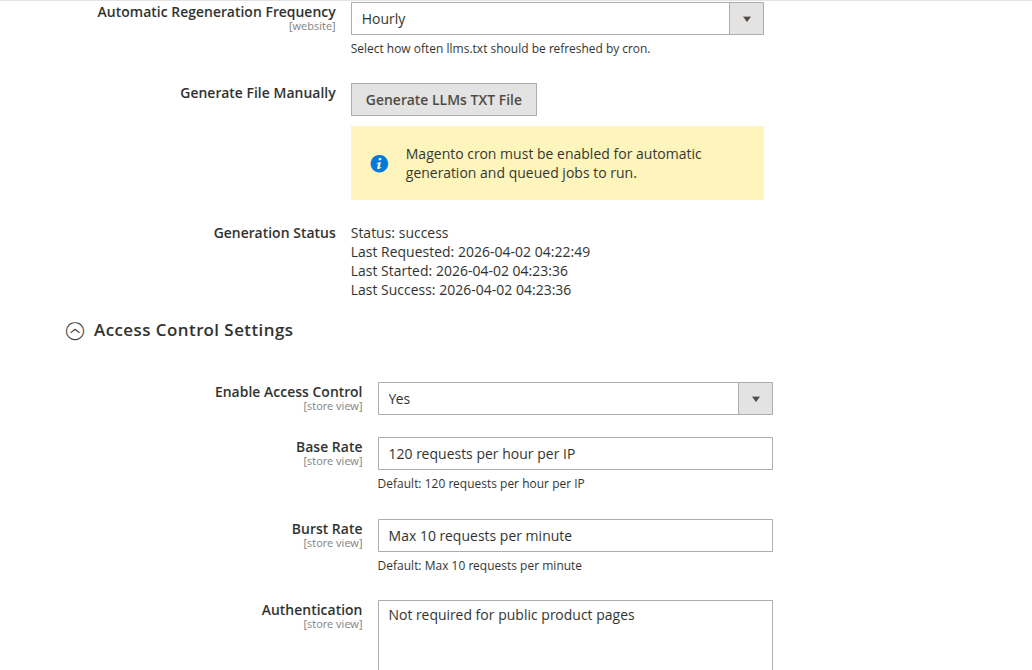Click the blue info icon in cron notice
1032x670 pixels.
379,163
